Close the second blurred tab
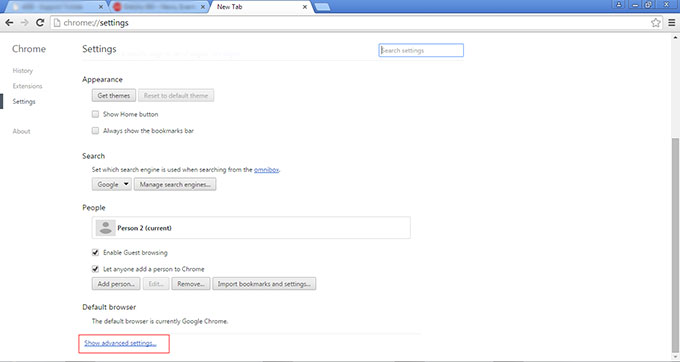This screenshot has width=680, height=362. click(203, 7)
